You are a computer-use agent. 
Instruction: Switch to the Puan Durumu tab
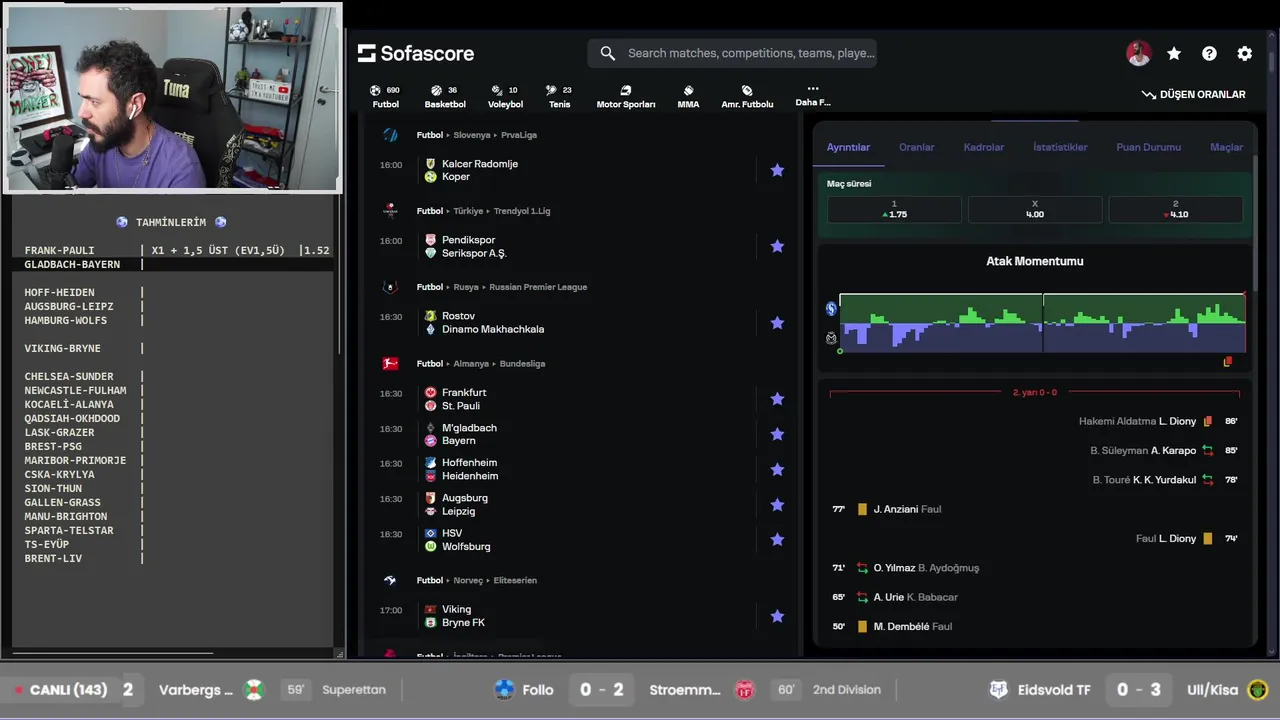1148,147
